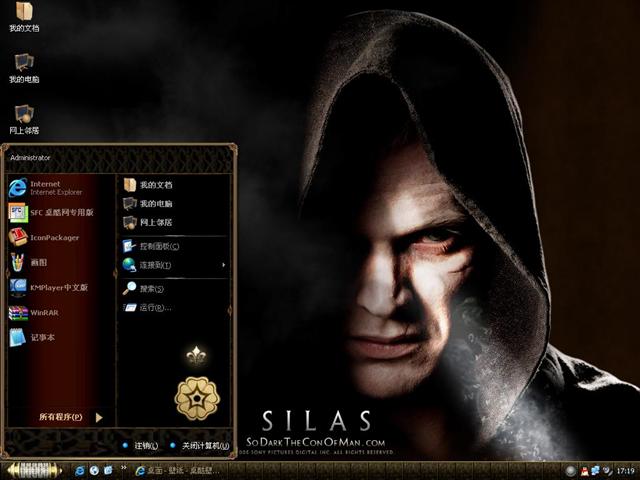640x480 pixels.
Task: Click the 17:19 taskbar clock
Action: coord(625,471)
